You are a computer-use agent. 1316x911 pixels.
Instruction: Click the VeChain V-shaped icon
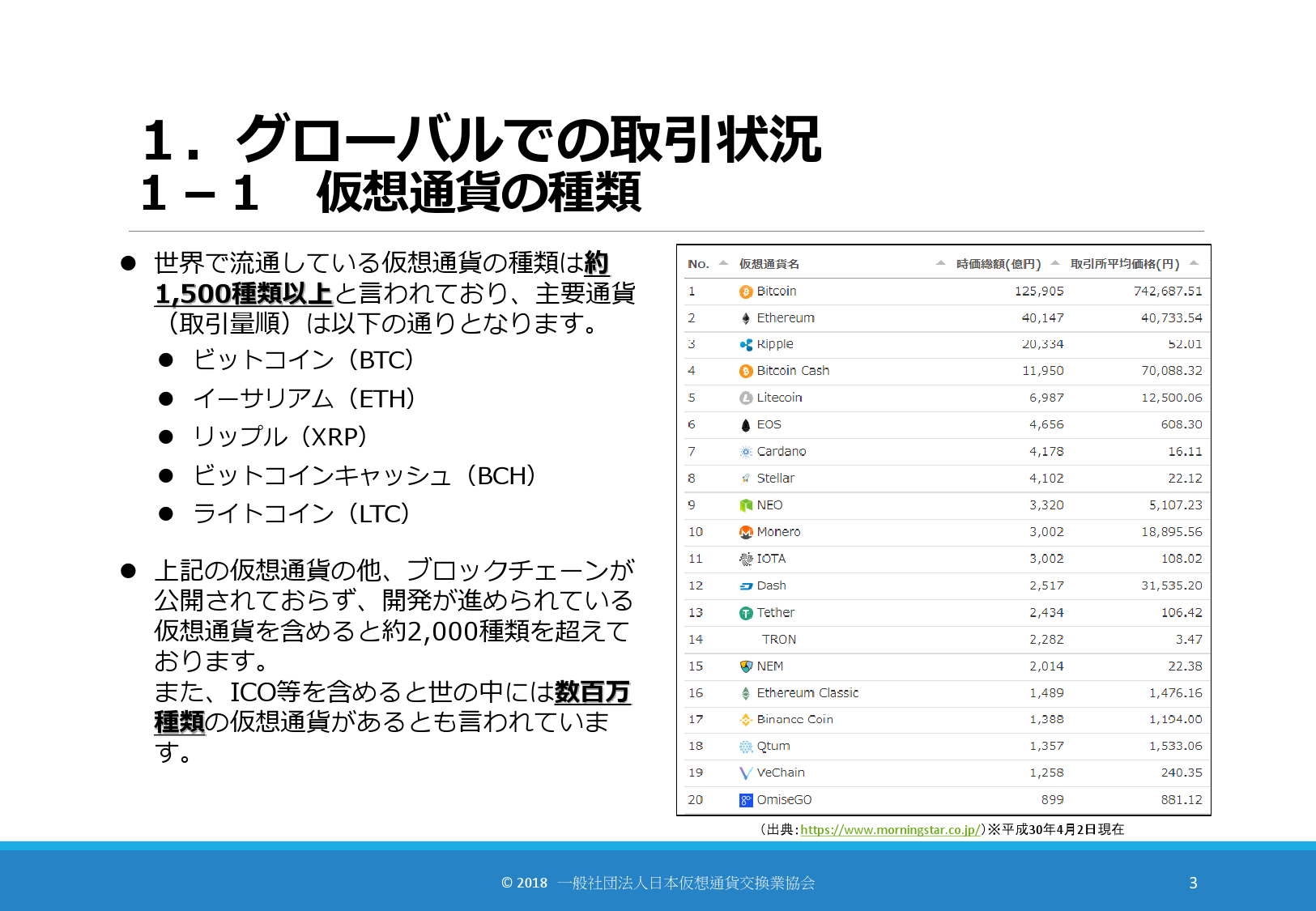(746, 773)
